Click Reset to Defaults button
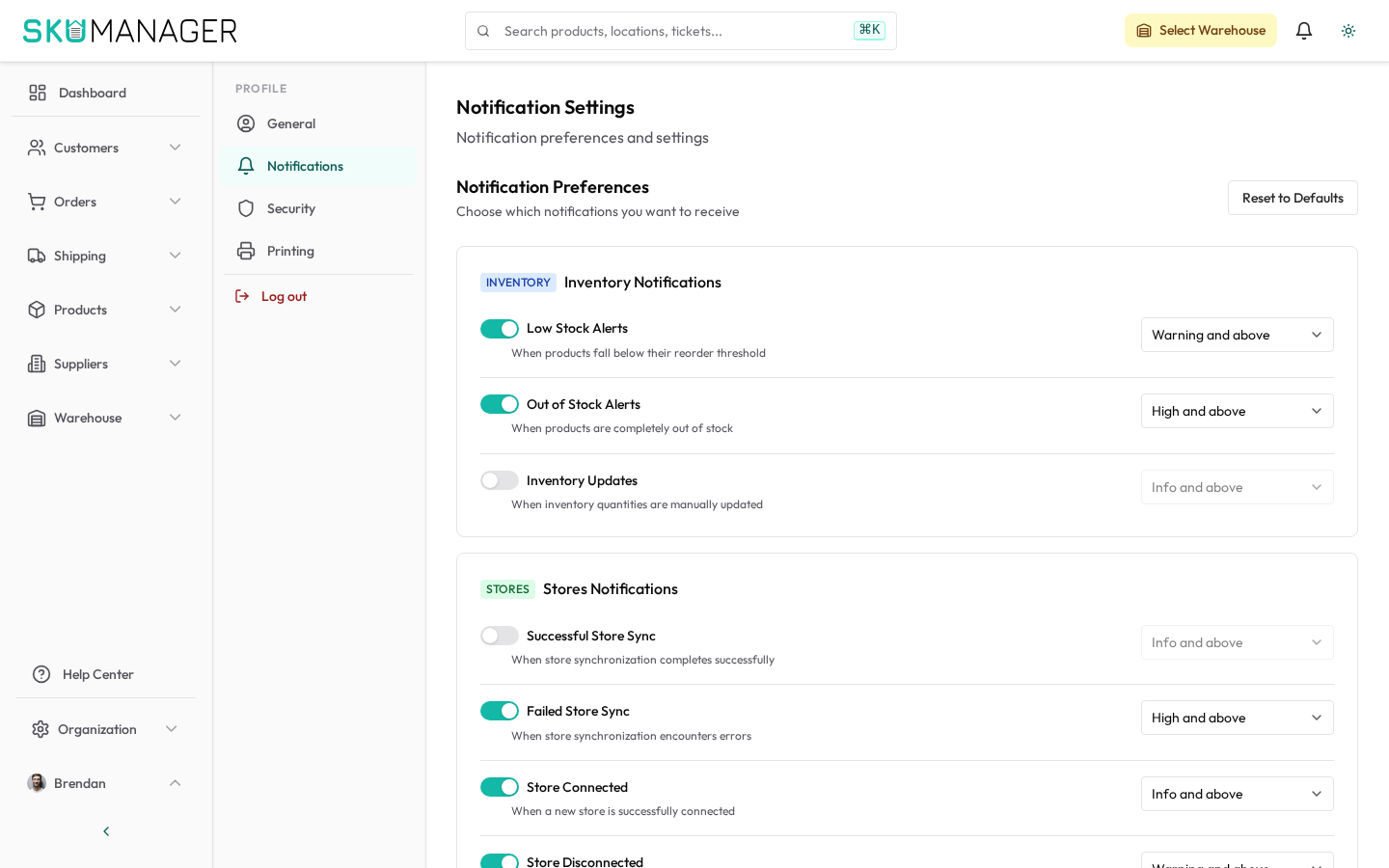 tap(1293, 198)
